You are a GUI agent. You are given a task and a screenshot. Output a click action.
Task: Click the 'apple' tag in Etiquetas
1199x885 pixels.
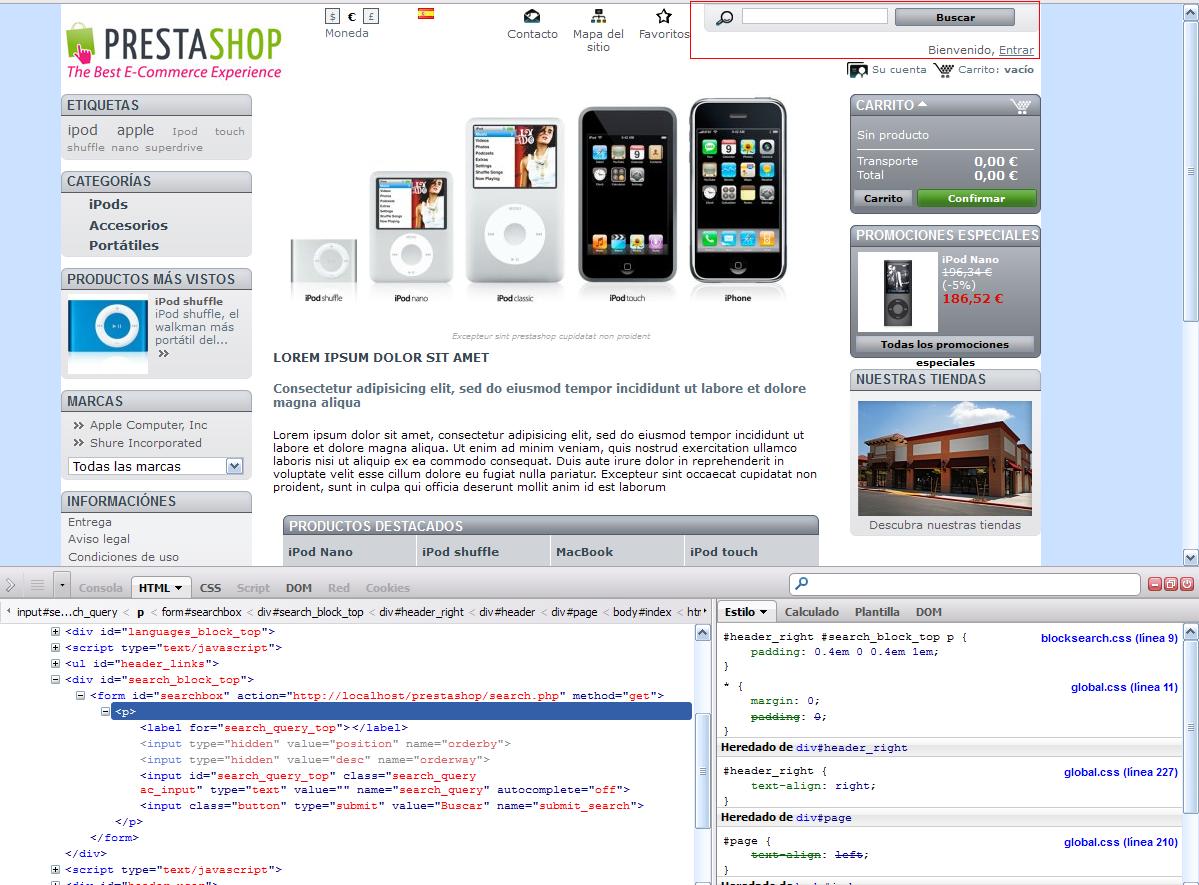point(135,130)
